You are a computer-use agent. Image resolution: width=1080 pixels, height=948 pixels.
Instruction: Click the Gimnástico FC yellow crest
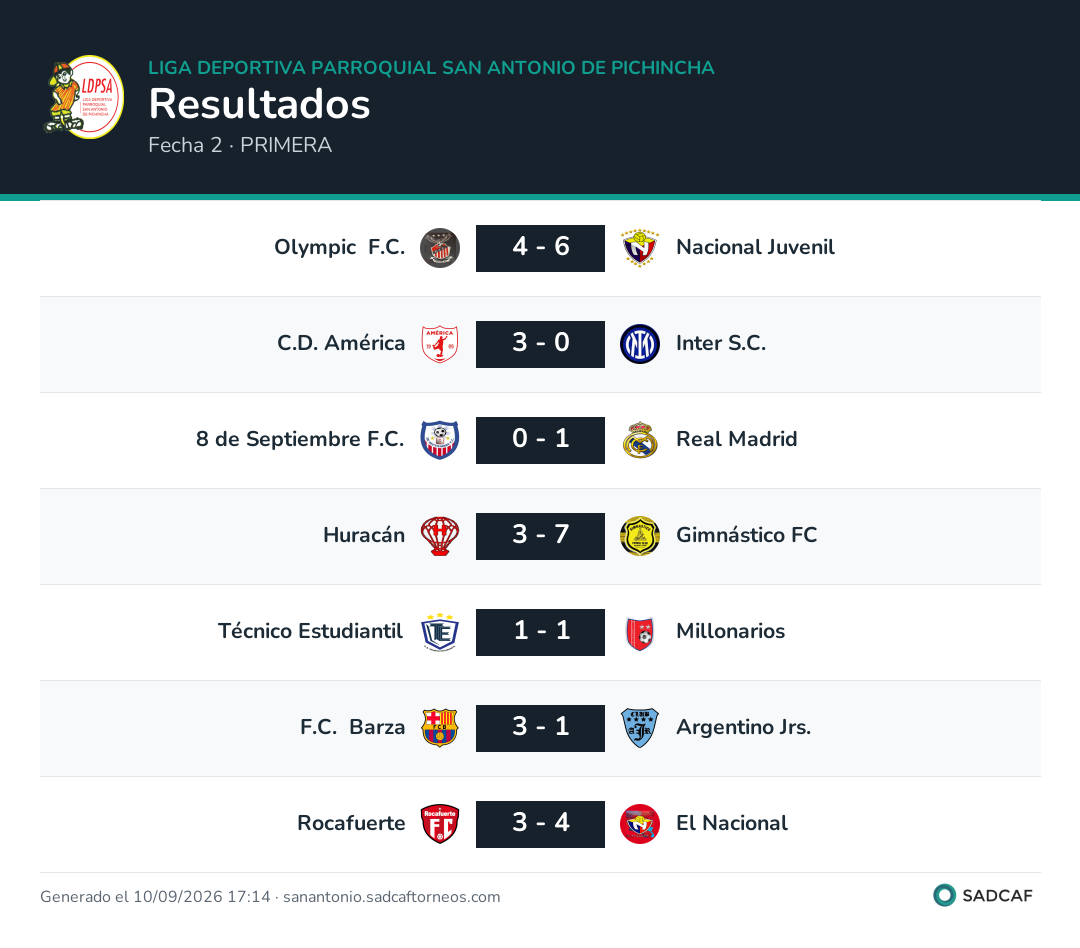640,536
